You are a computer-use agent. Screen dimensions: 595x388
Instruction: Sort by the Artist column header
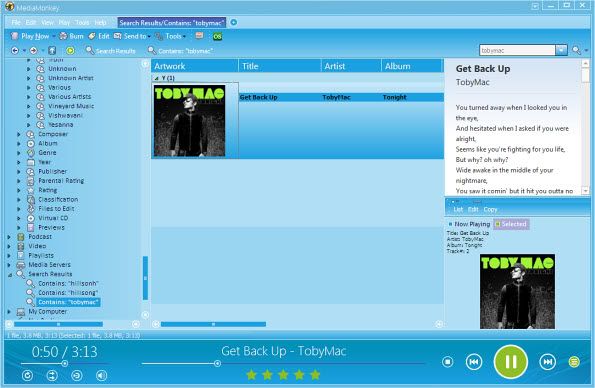(x=351, y=66)
